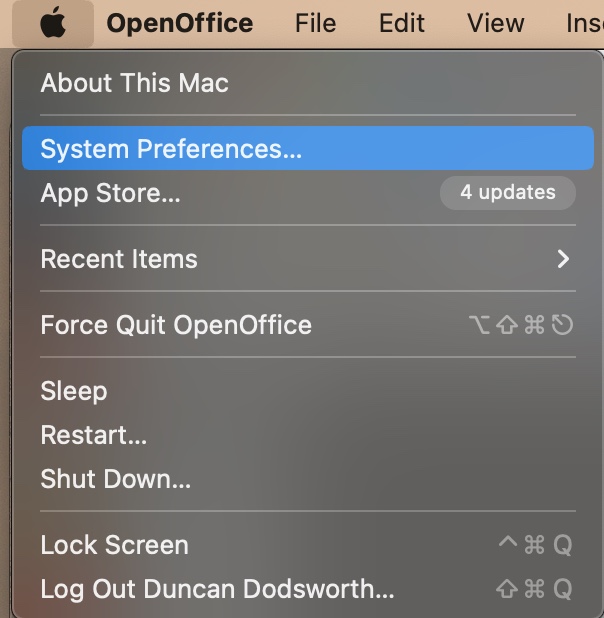
Task: Open the Edit menu
Action: 402,23
